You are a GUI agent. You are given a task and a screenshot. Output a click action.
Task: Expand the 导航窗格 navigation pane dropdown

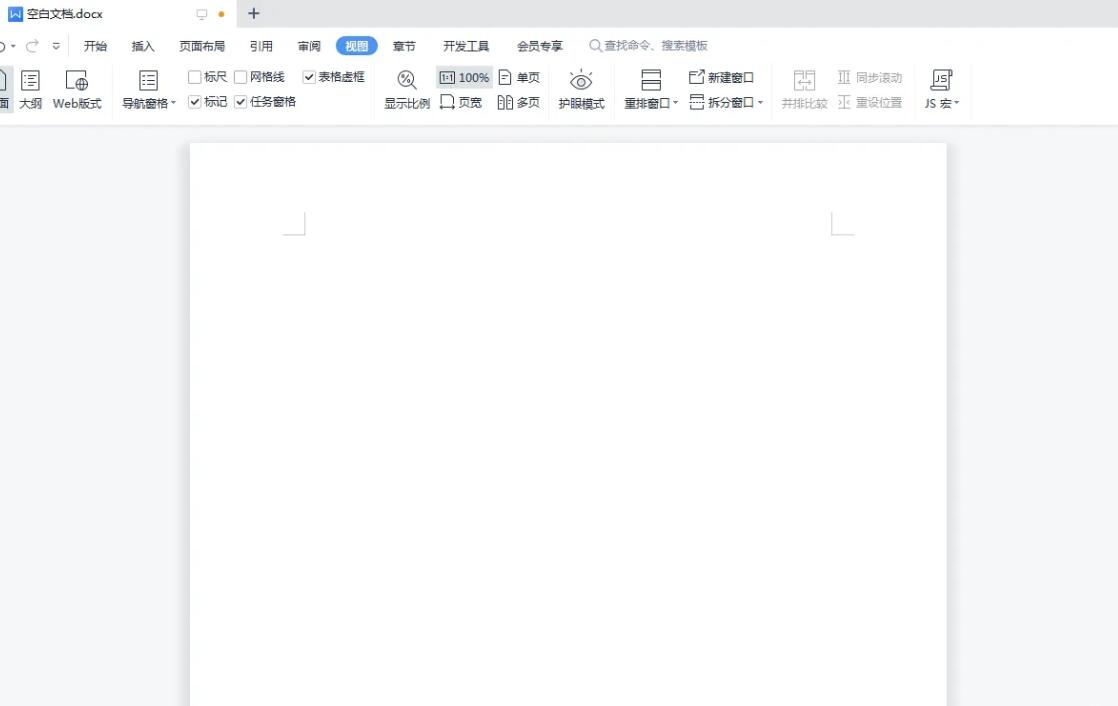tap(173, 103)
